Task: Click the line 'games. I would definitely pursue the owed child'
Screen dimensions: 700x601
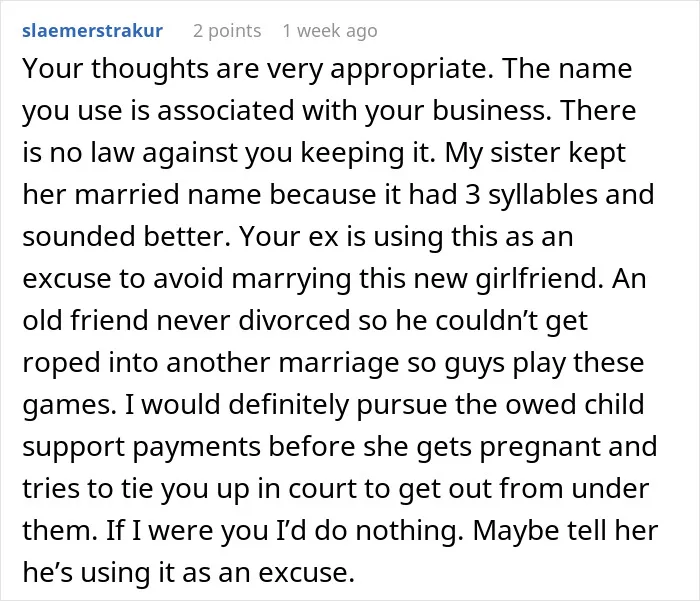Action: pyautogui.click(x=333, y=405)
